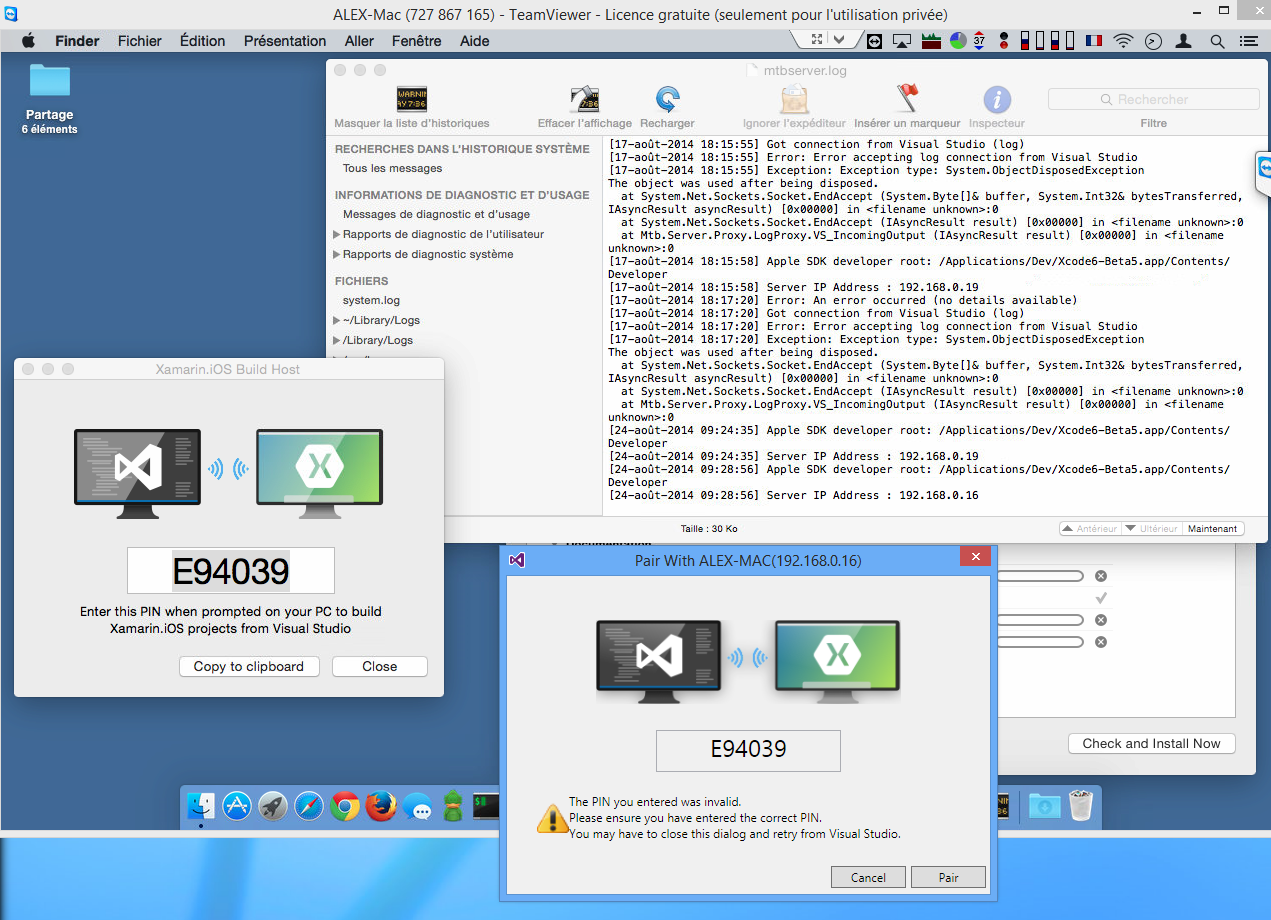1271x920 pixels.
Task: Open the Finder menu
Action: (x=77, y=41)
